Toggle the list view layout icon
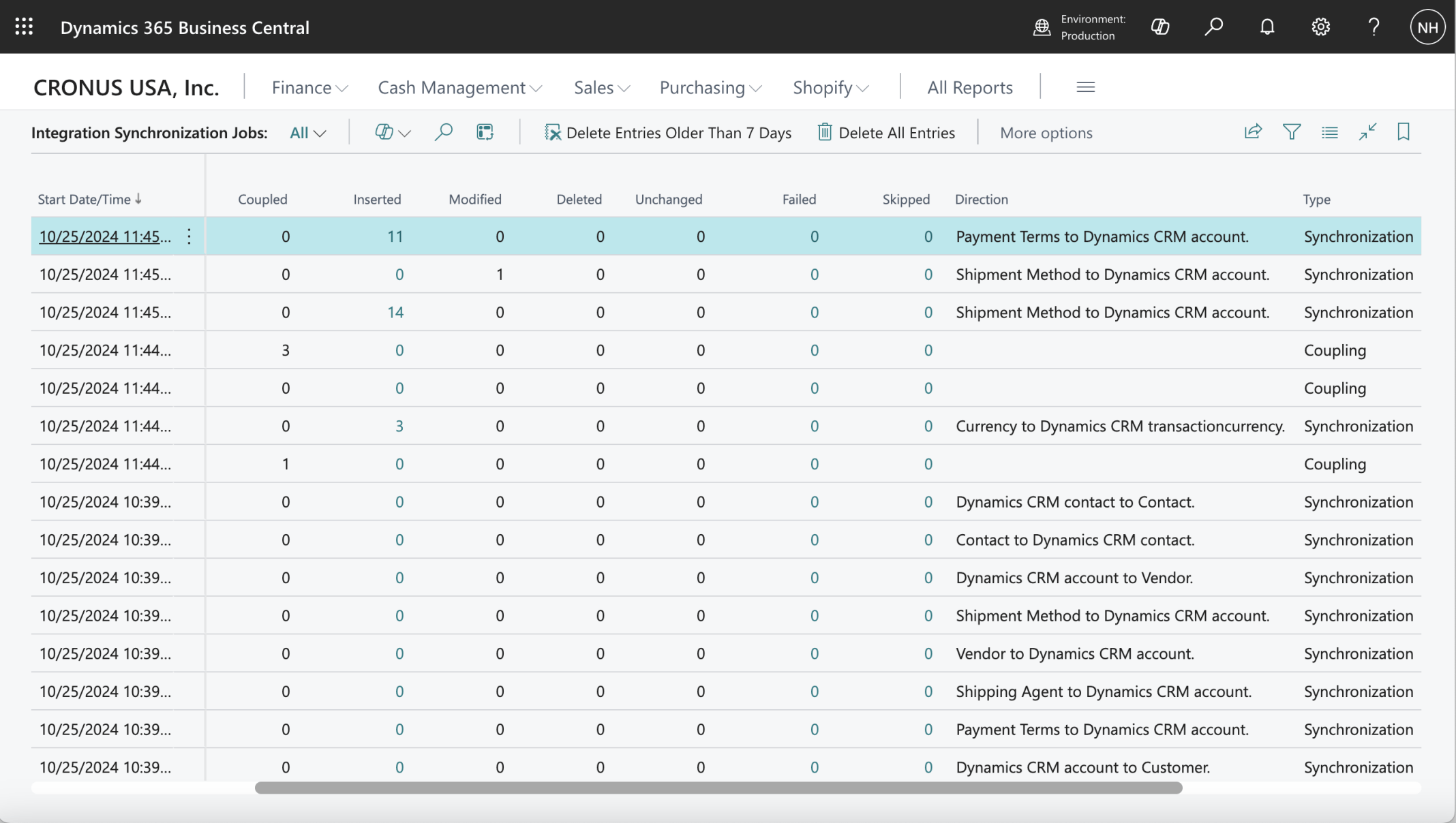The width and height of the screenshot is (1456, 823). (x=1329, y=131)
